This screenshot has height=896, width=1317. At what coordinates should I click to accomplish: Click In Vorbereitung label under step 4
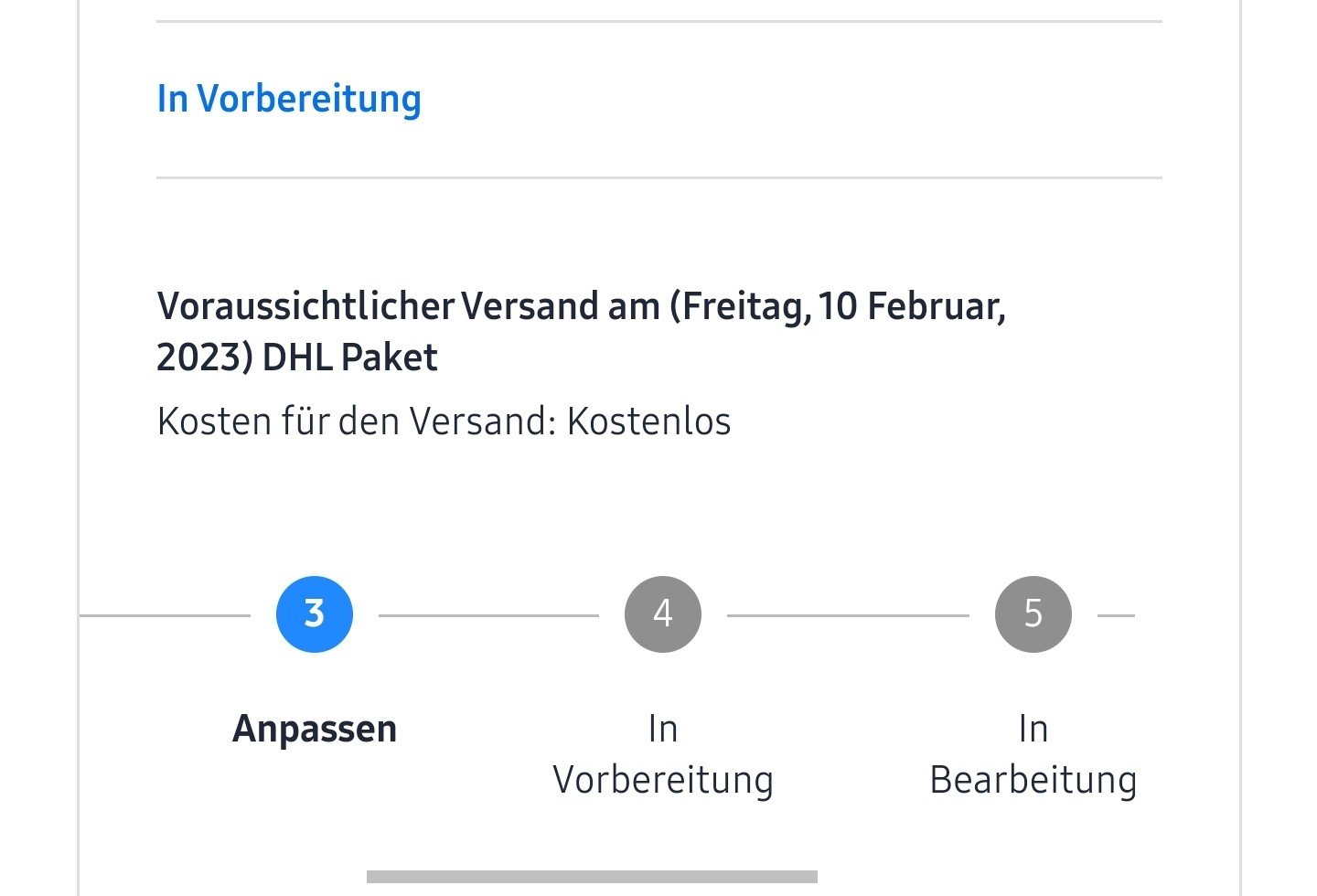pos(663,754)
